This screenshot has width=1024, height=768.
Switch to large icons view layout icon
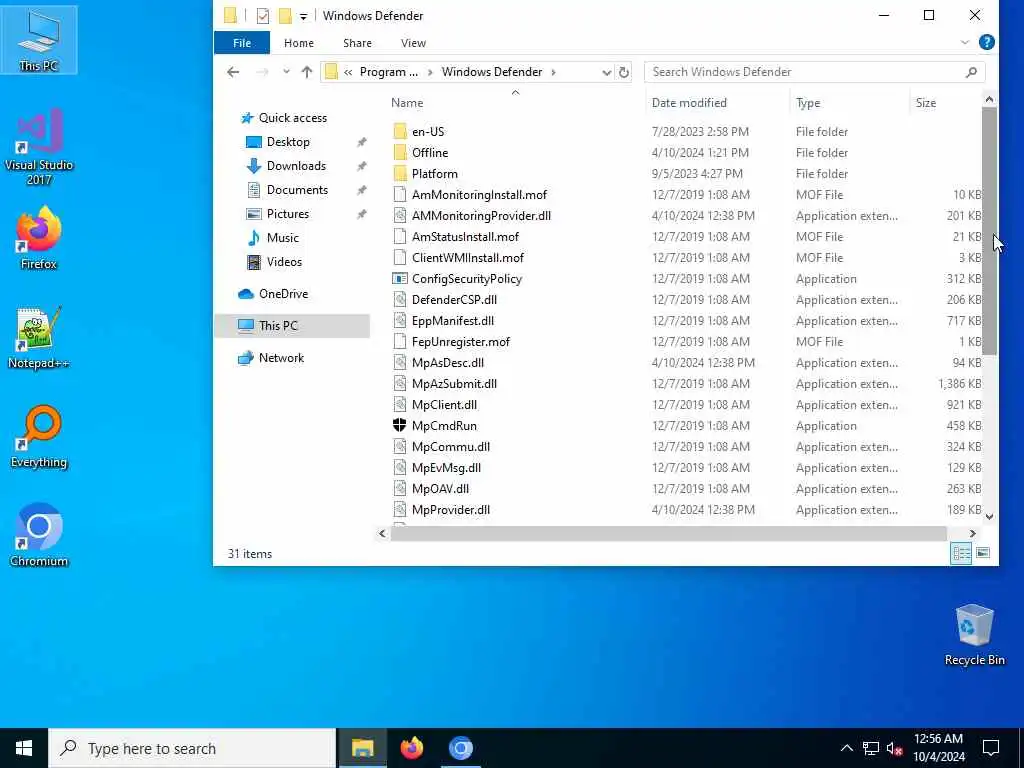(983, 554)
